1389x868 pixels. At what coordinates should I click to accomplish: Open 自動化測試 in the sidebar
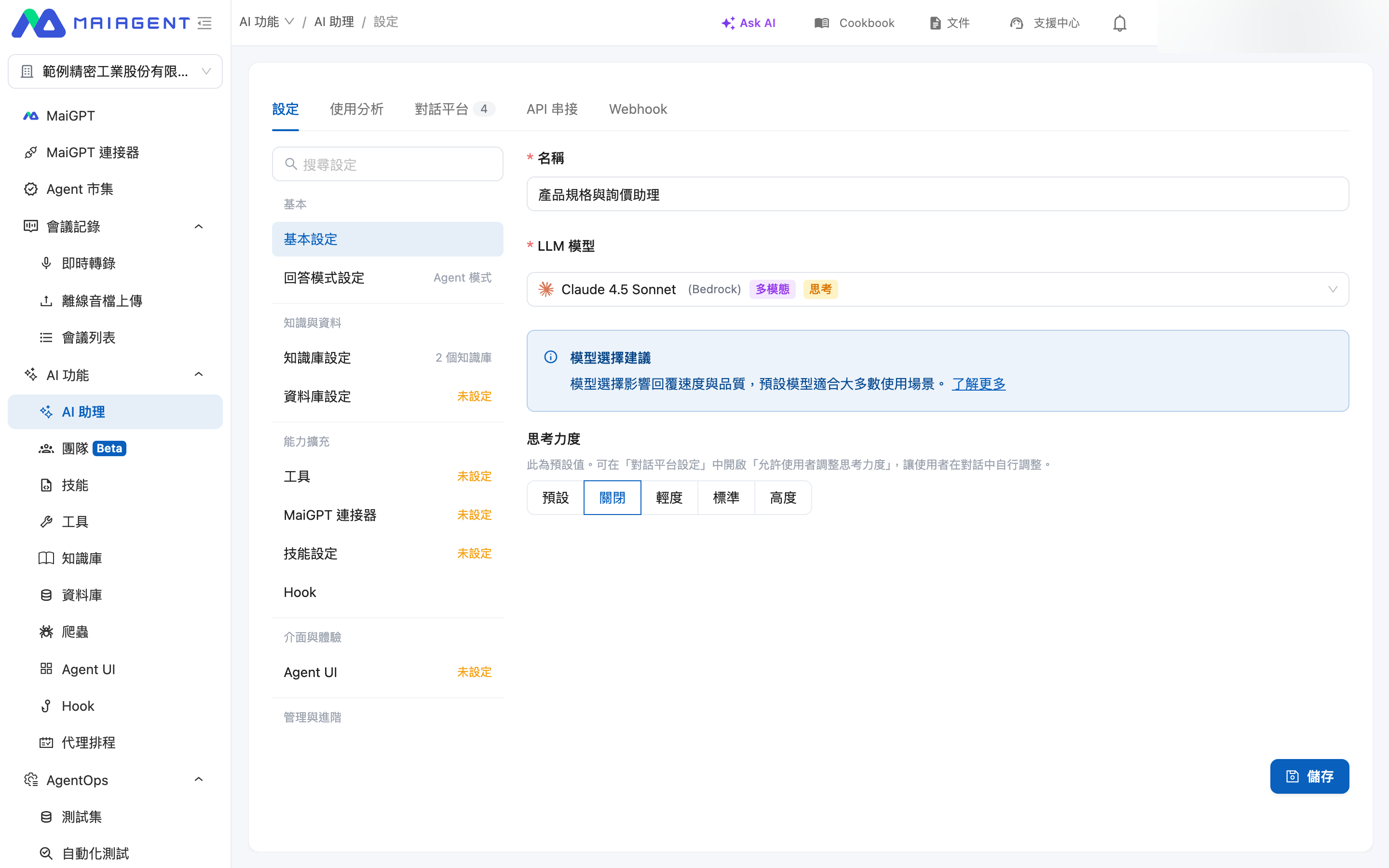115,854
